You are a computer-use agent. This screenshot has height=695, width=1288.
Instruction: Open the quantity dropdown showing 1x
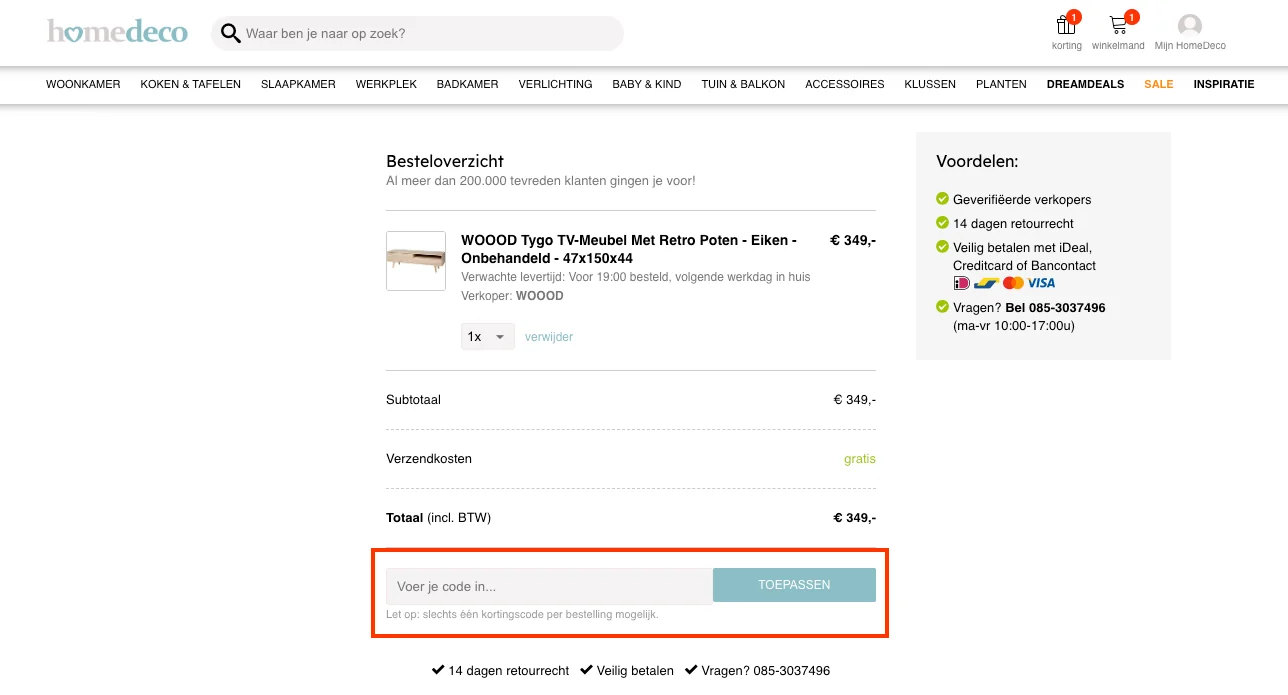(x=487, y=336)
